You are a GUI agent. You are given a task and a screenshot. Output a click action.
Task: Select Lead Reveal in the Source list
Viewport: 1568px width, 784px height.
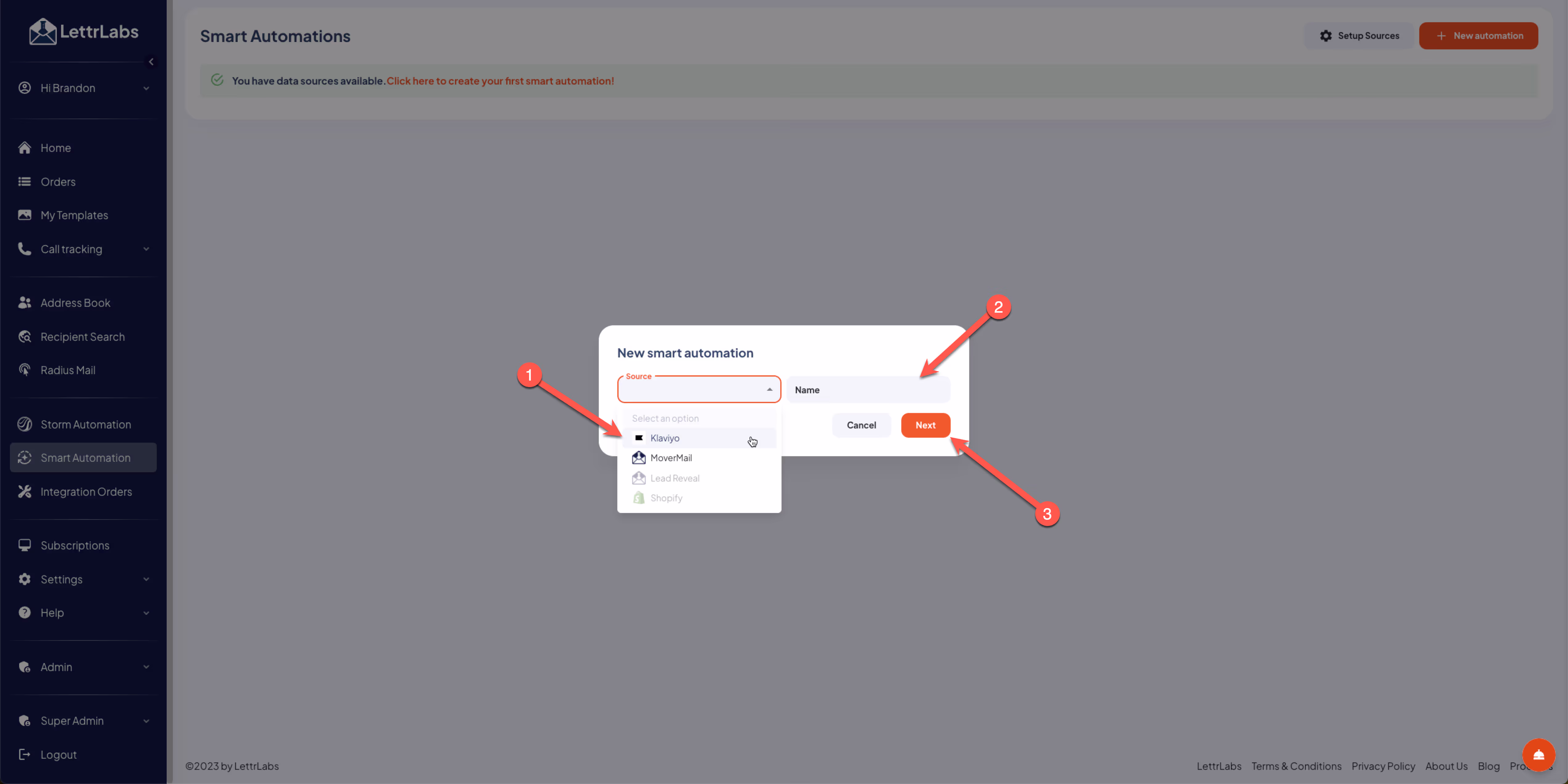[x=699, y=478]
